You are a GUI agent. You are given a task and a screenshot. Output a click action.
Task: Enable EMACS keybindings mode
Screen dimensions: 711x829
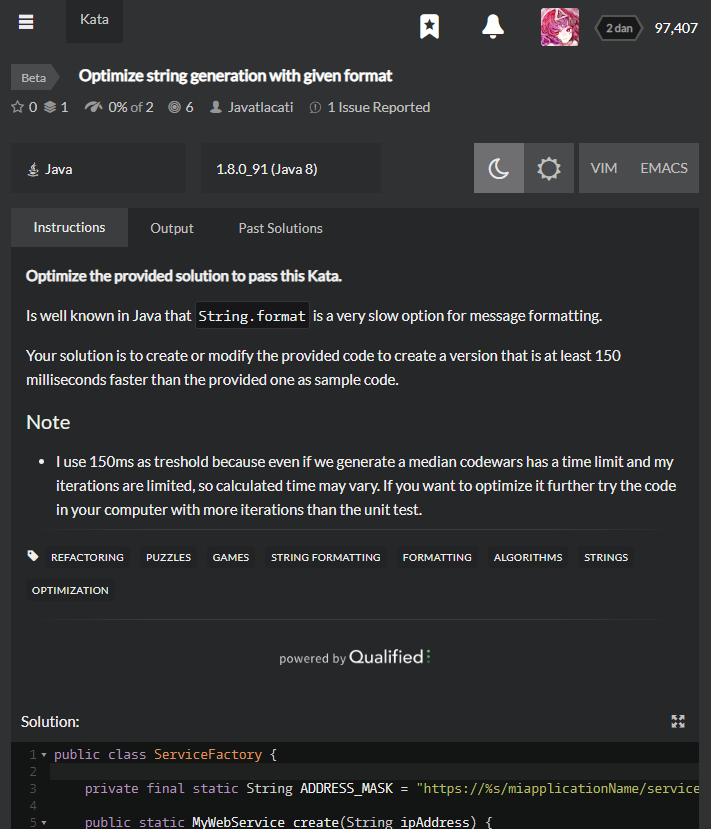662,167
